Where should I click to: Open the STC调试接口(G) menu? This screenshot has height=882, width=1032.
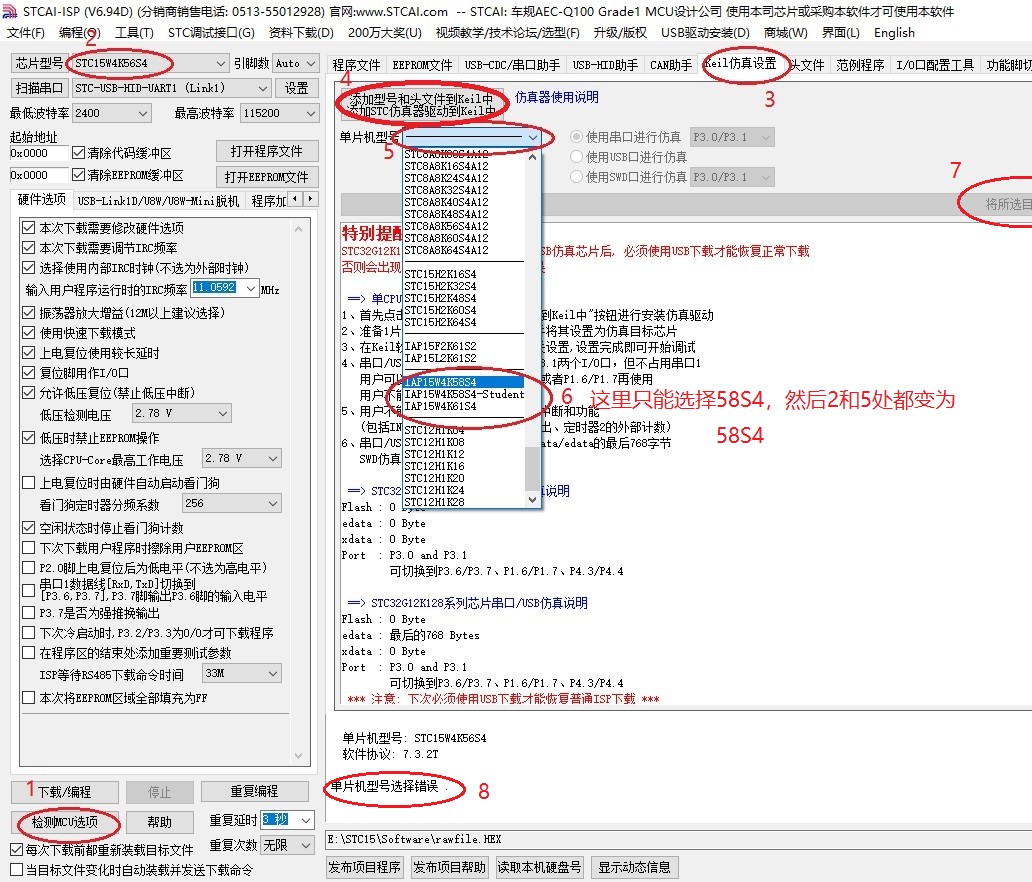coord(211,33)
